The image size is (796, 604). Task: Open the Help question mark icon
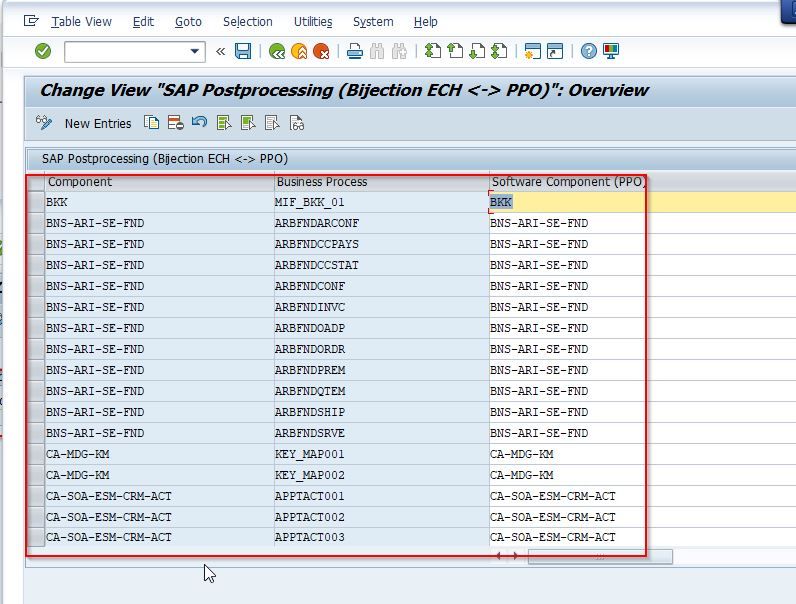588,51
